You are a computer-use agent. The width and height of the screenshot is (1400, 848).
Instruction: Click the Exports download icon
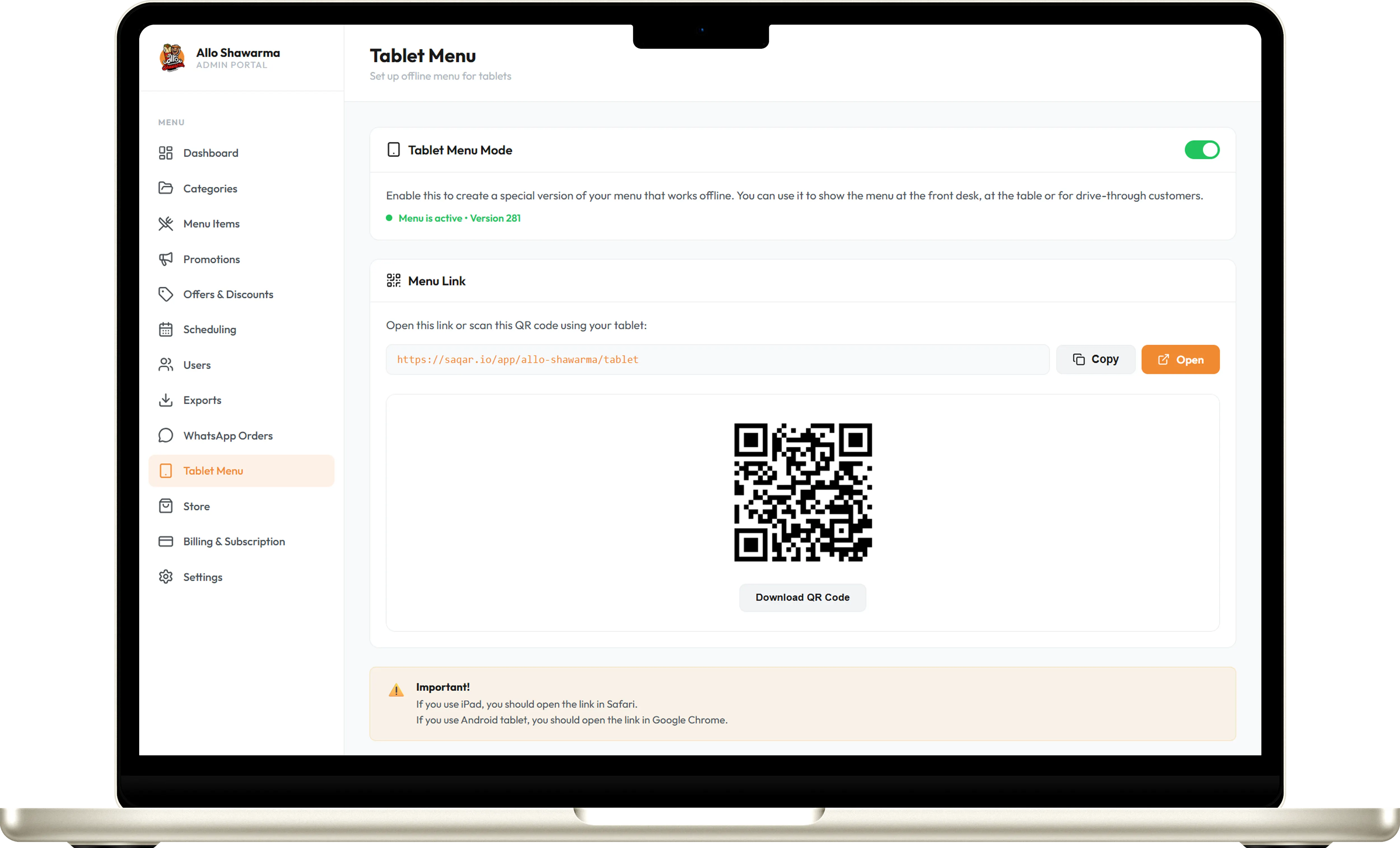coord(165,400)
